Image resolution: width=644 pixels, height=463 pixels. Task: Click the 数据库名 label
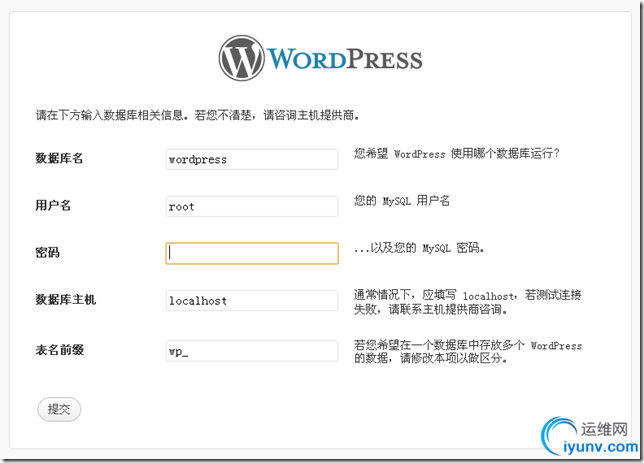(59, 158)
